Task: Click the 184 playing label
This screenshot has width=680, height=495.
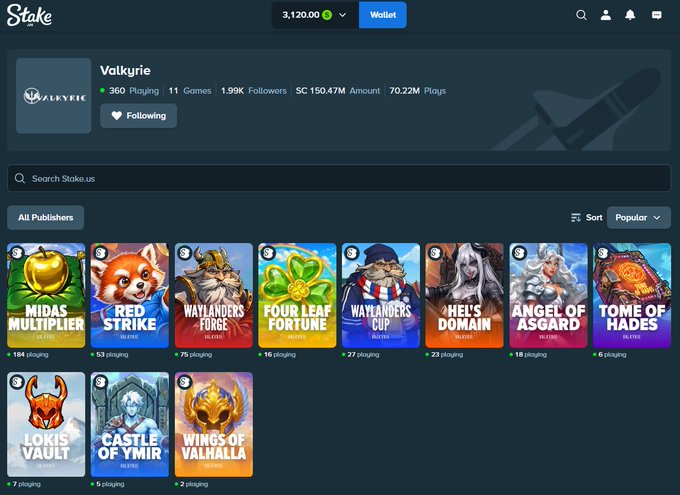Action: point(30,354)
